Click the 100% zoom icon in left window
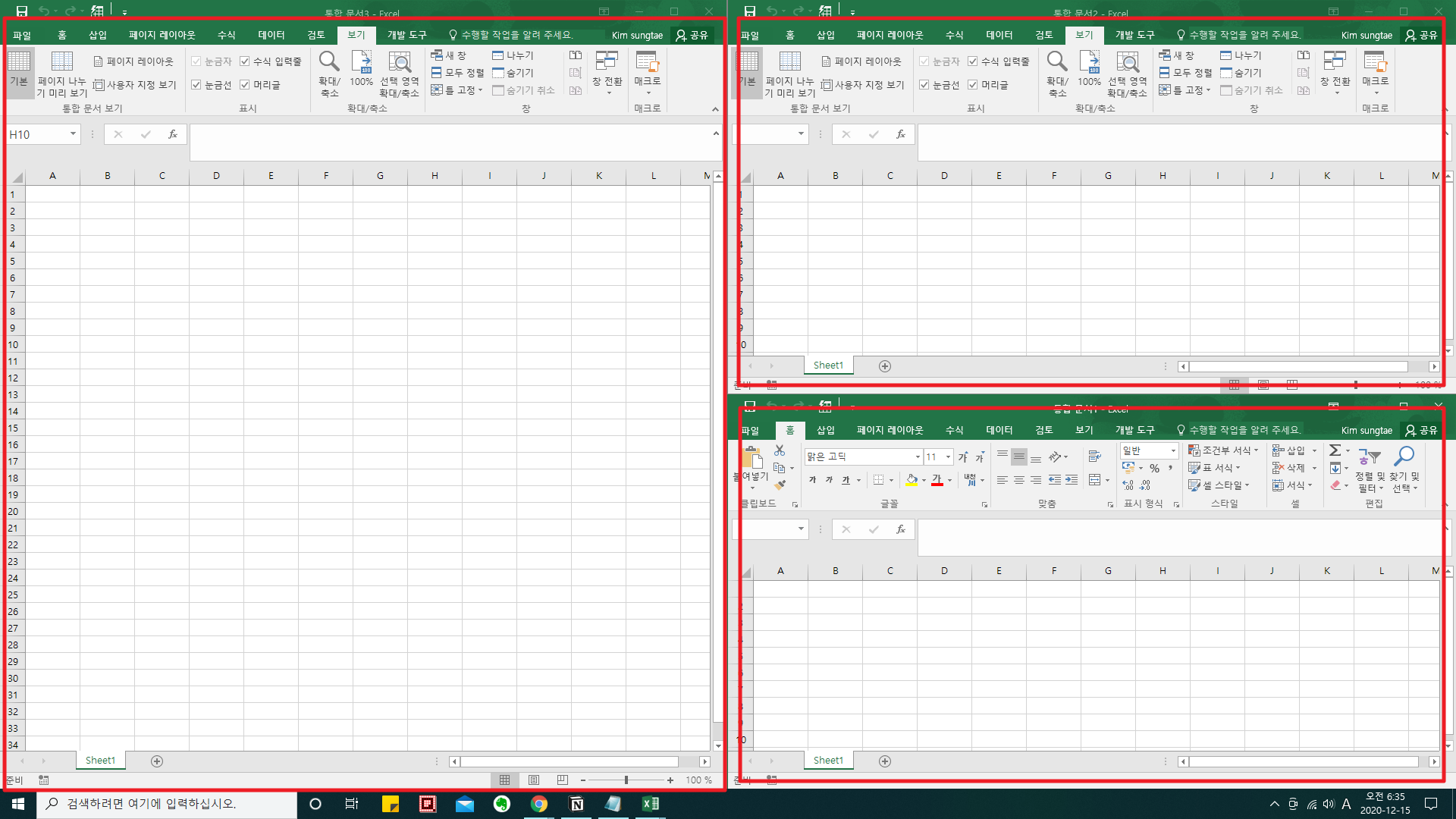The image size is (1456, 819). point(361,62)
